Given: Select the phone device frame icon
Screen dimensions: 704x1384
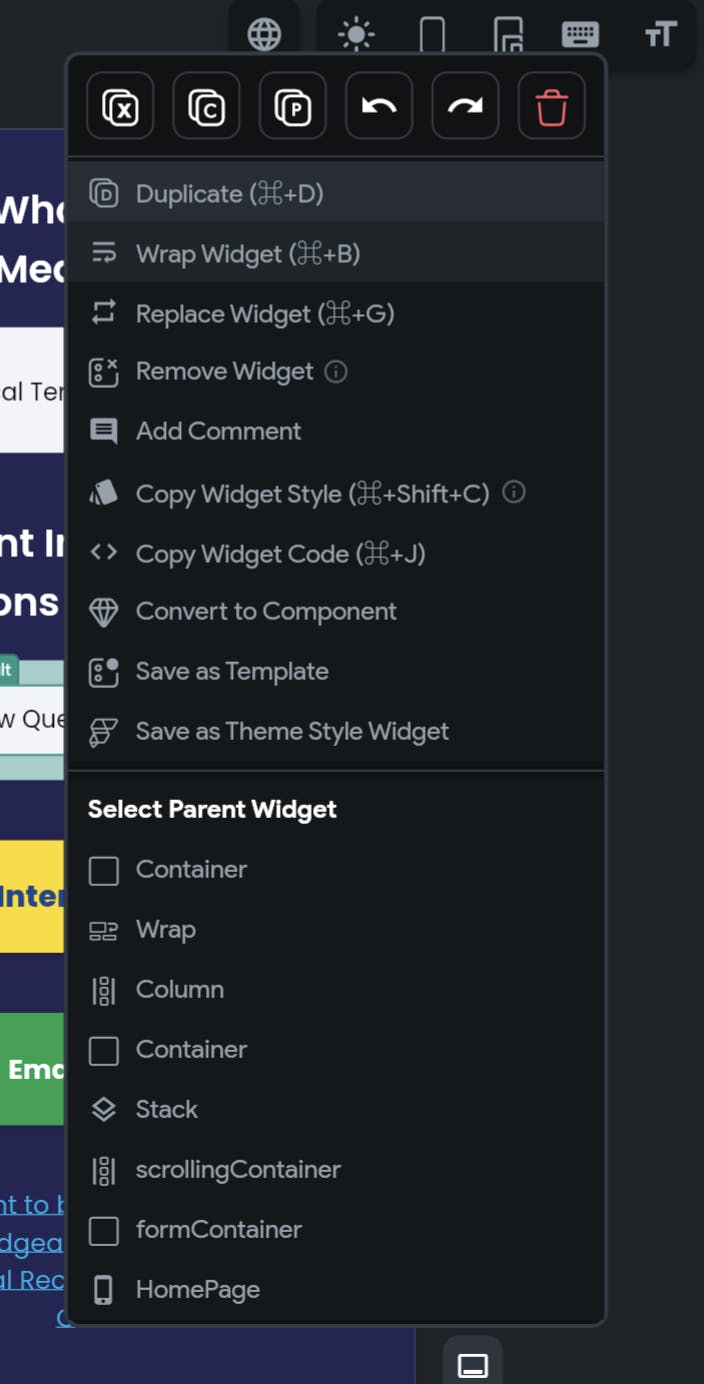Looking at the screenshot, I should click(432, 35).
